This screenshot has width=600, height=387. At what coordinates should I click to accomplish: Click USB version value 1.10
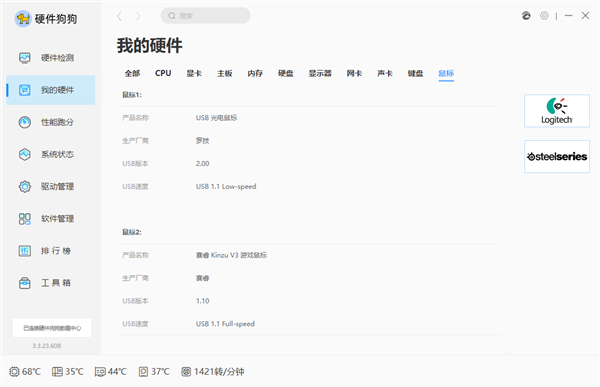coord(202,301)
